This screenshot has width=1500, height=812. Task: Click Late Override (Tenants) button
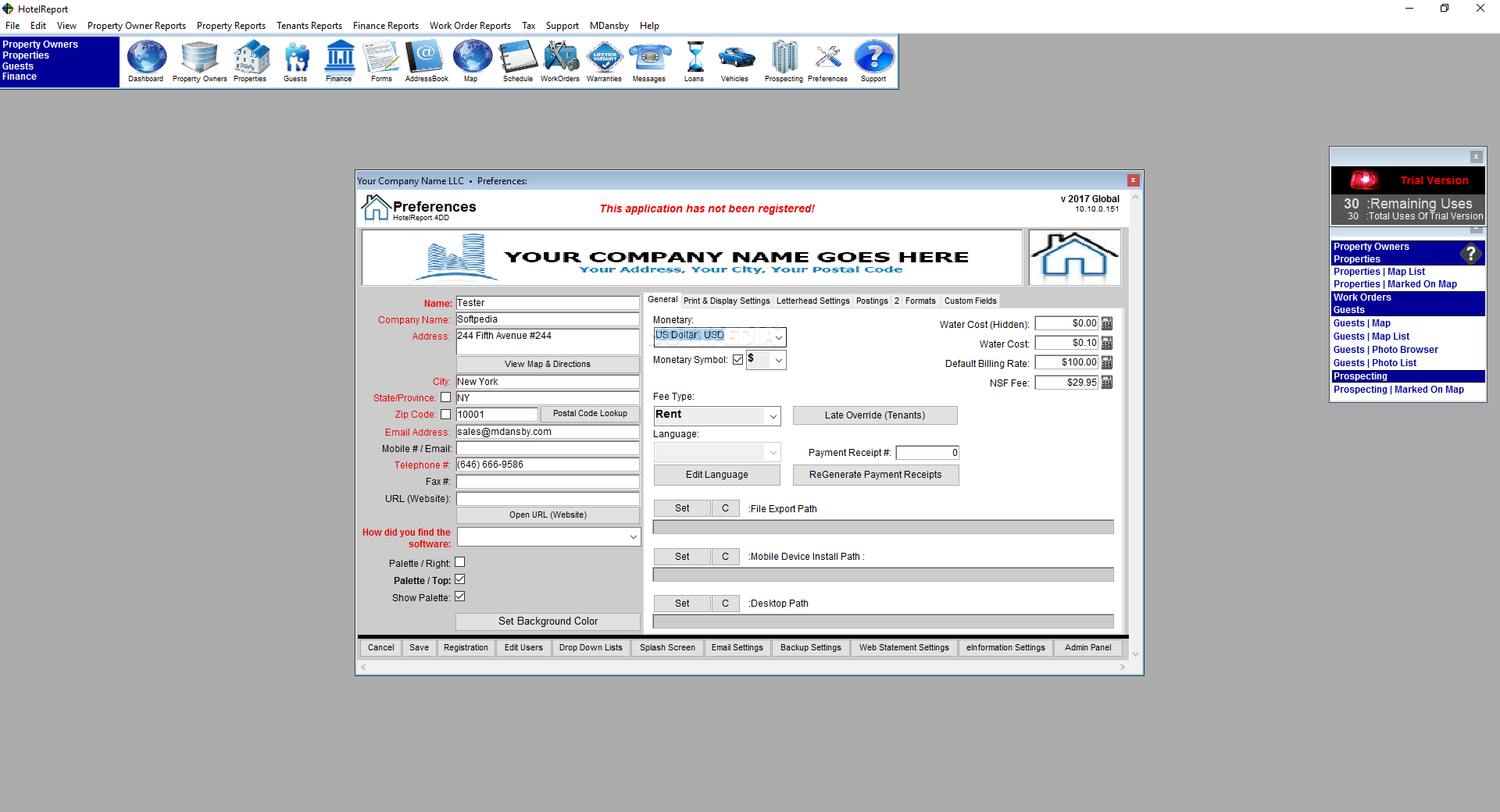point(875,415)
